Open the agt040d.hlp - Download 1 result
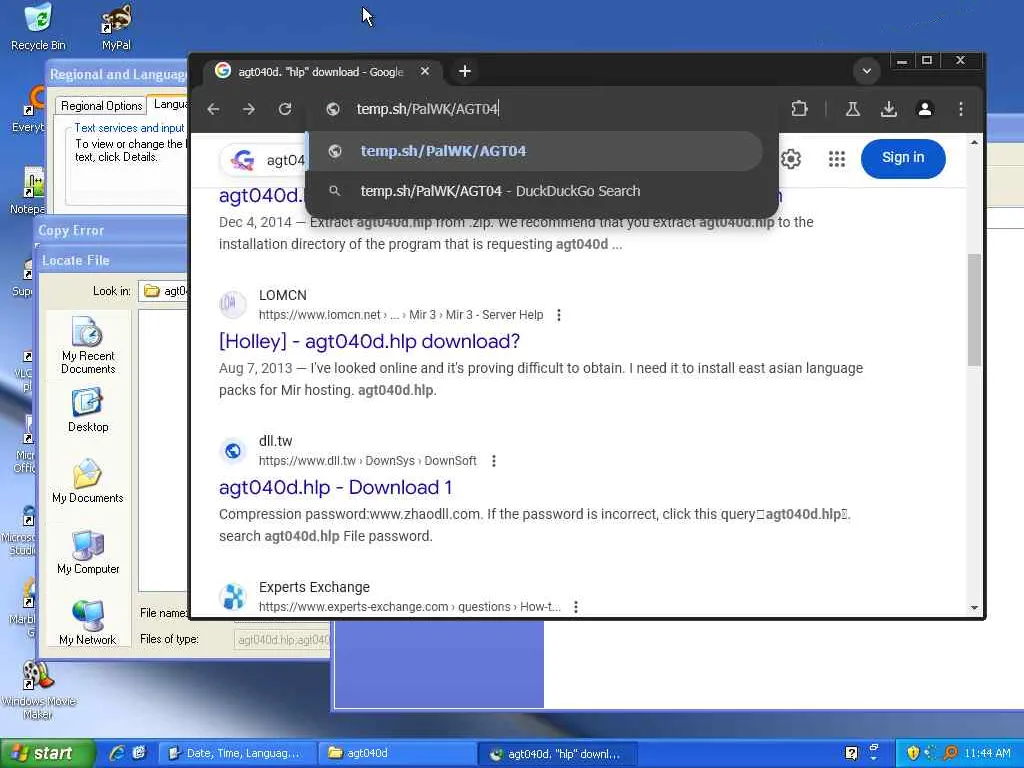 coord(335,488)
